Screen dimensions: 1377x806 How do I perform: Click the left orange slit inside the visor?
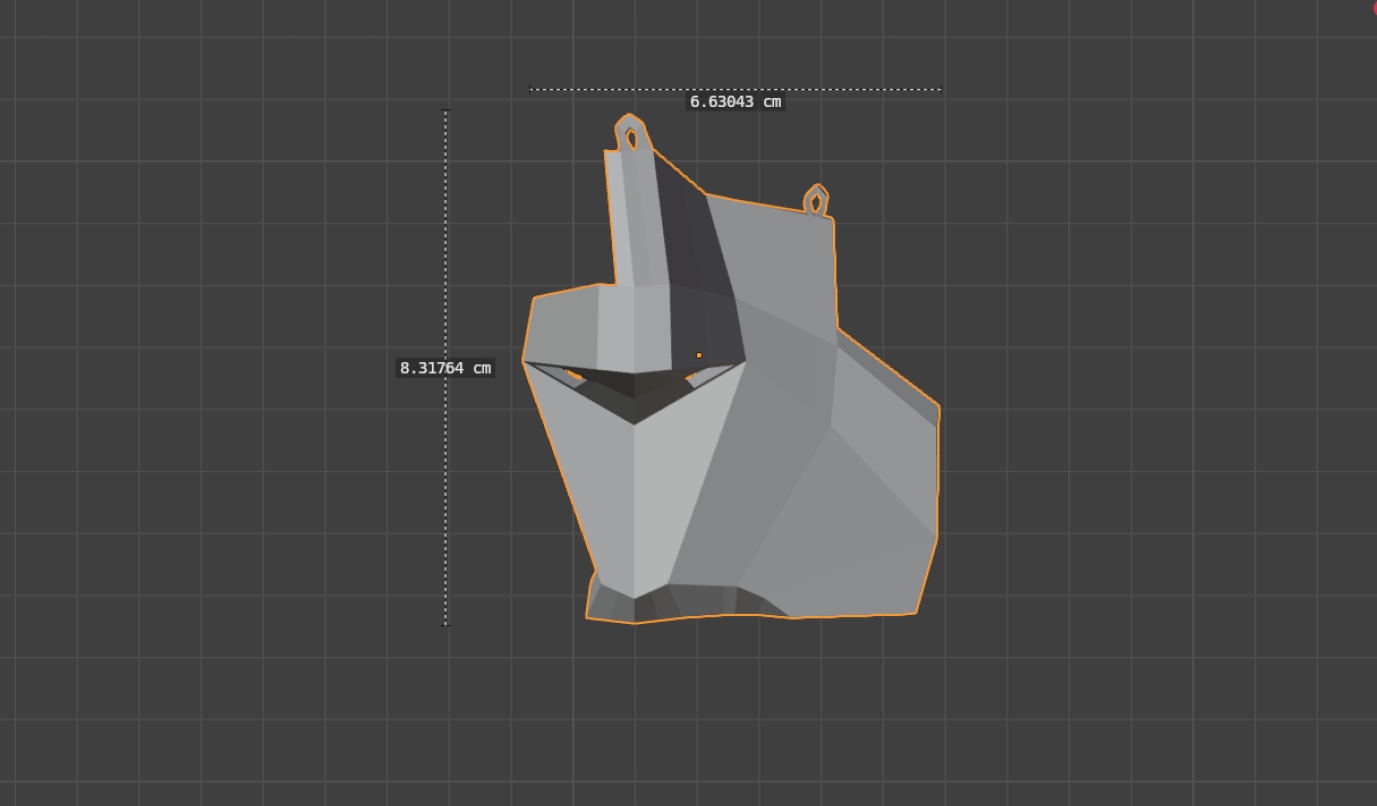574,376
